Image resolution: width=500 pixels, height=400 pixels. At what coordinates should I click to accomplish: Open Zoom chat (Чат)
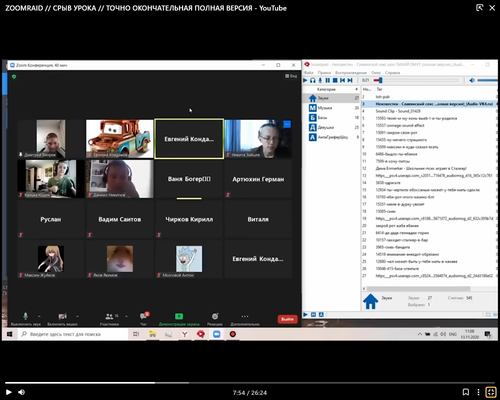144,318
